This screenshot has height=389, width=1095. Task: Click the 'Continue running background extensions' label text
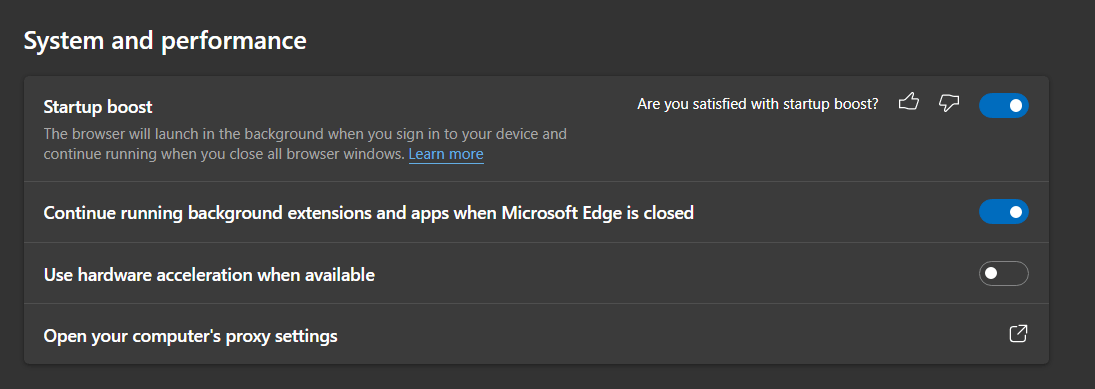tap(369, 213)
